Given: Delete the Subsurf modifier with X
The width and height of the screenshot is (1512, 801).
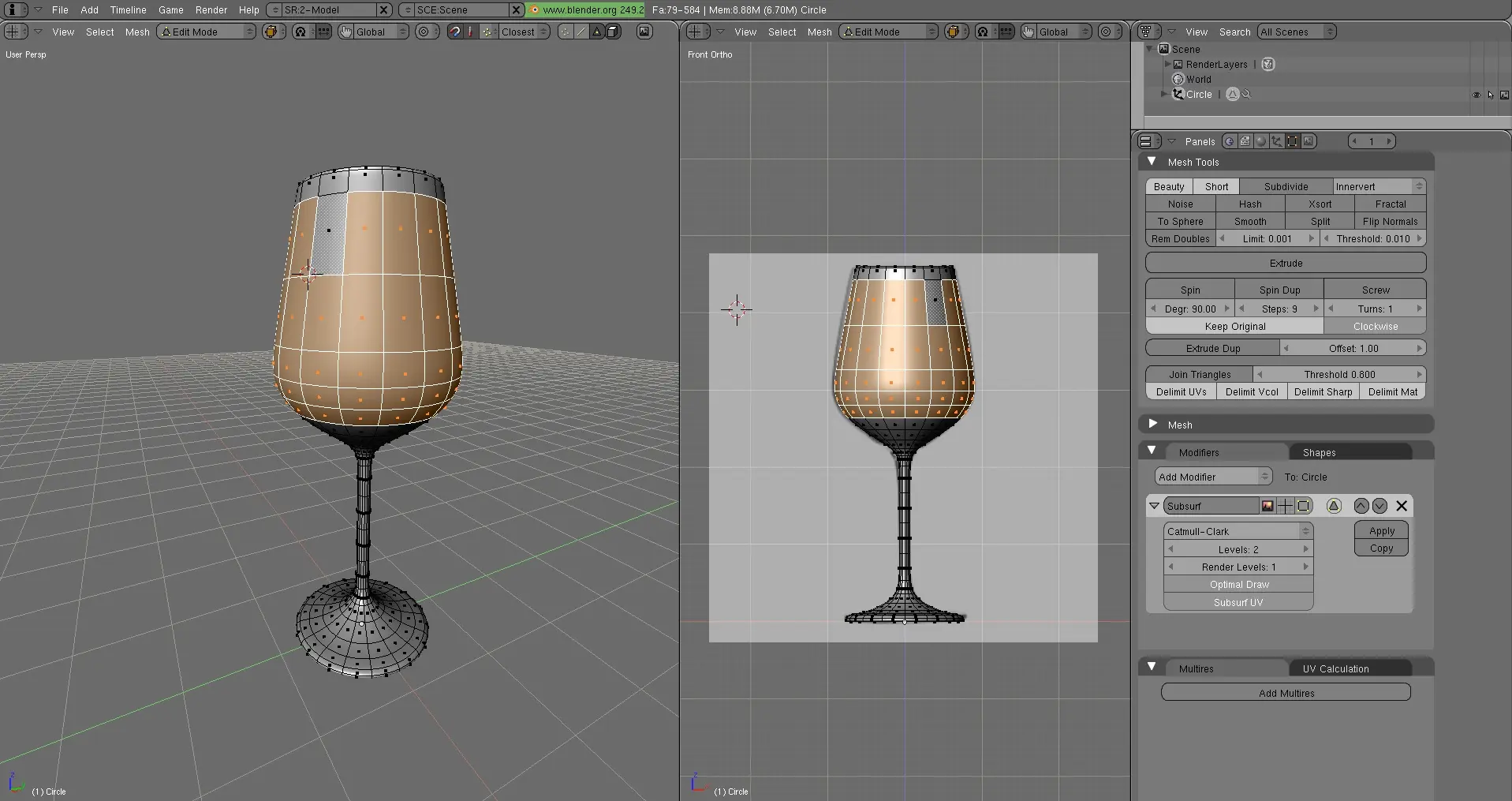Looking at the screenshot, I should pyautogui.click(x=1402, y=506).
